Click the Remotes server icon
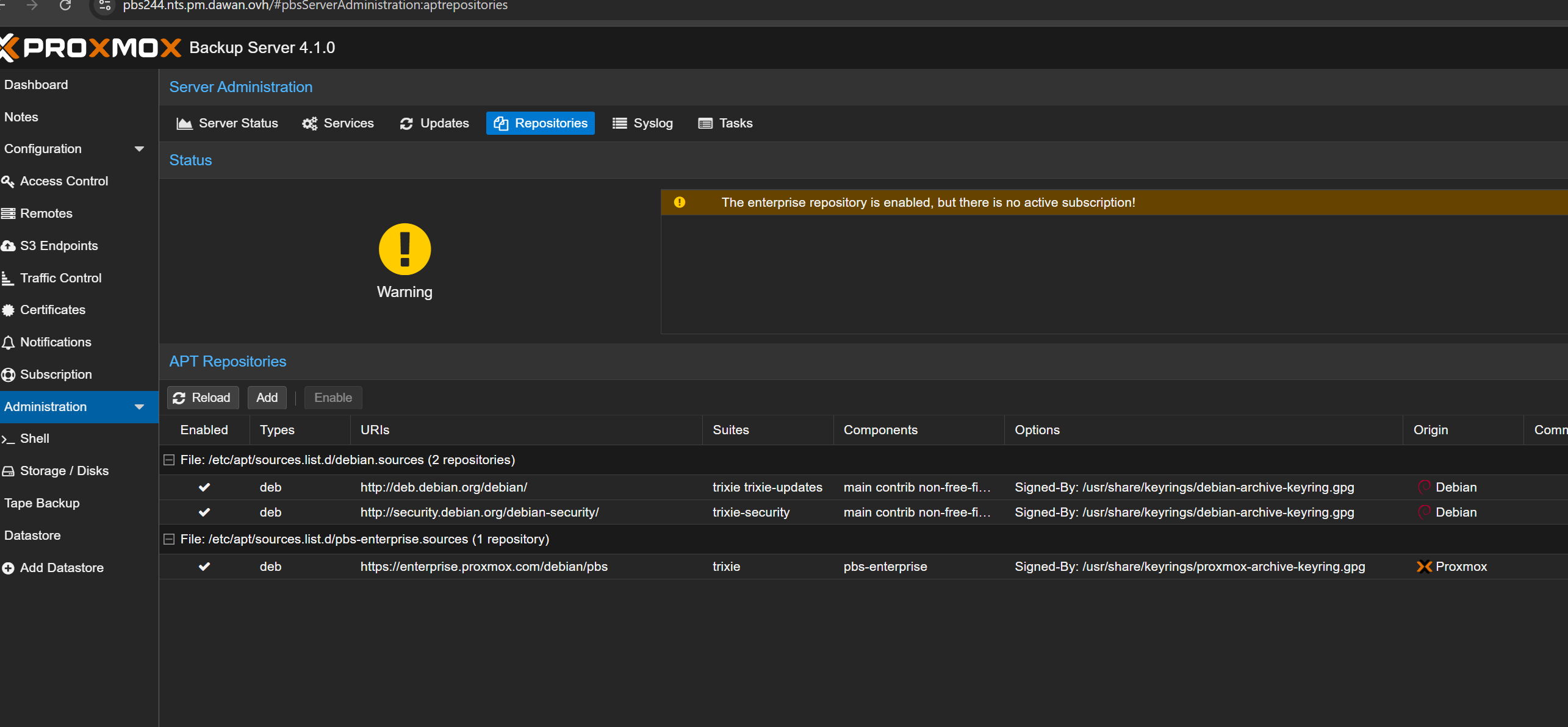Viewport: 1568px width, 727px height. pyautogui.click(x=8, y=213)
